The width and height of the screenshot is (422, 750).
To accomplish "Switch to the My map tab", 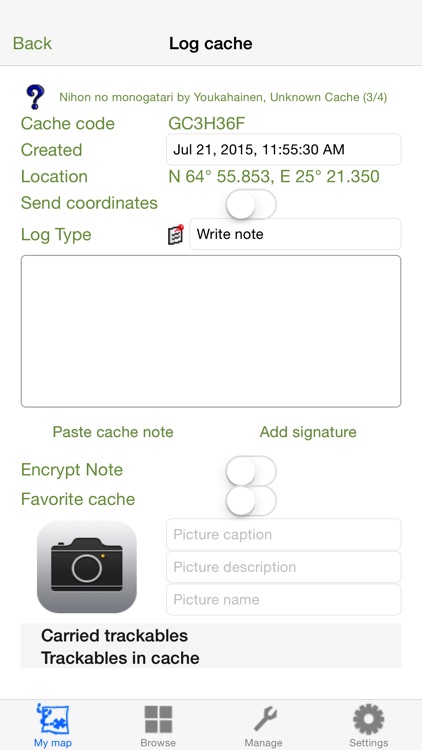I will click(x=53, y=726).
